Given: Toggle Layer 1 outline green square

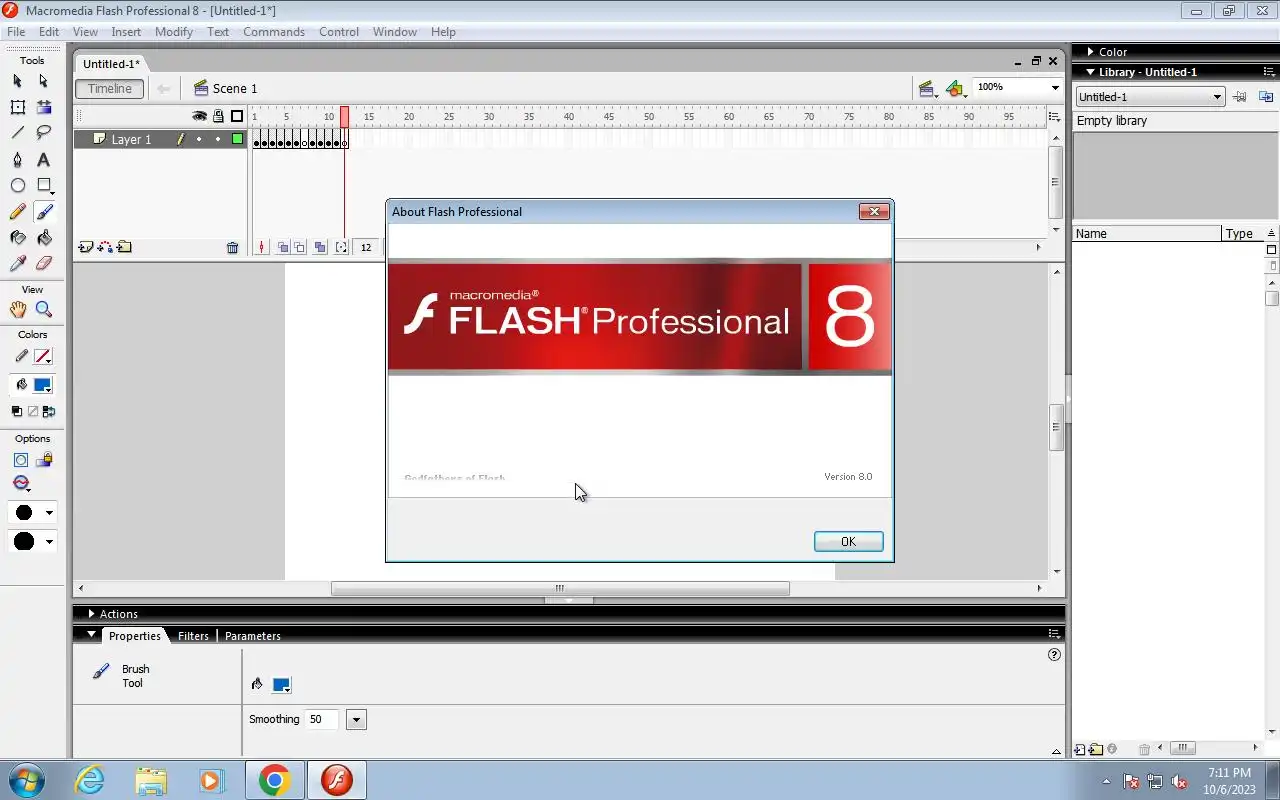Looking at the screenshot, I should pyautogui.click(x=237, y=139).
